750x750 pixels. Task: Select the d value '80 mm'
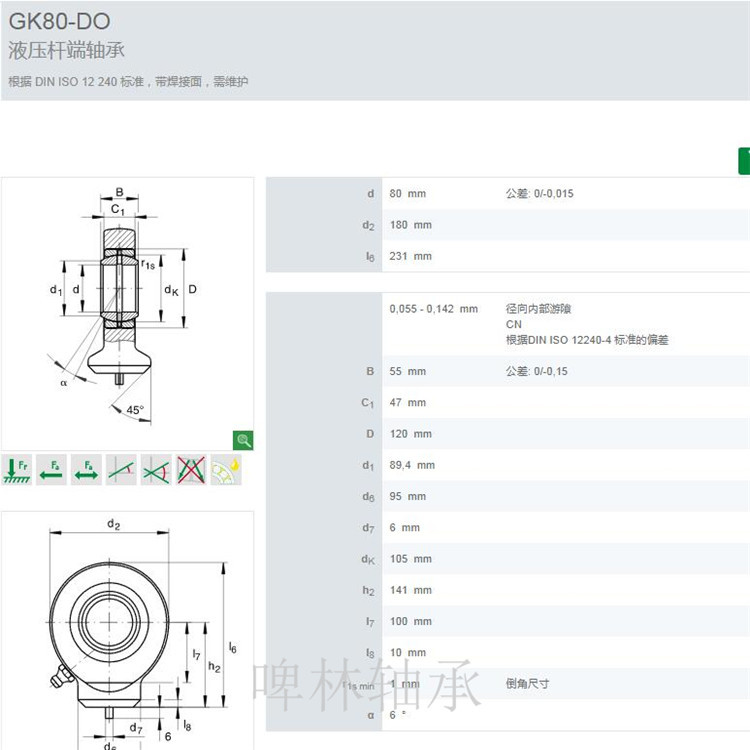coord(408,194)
